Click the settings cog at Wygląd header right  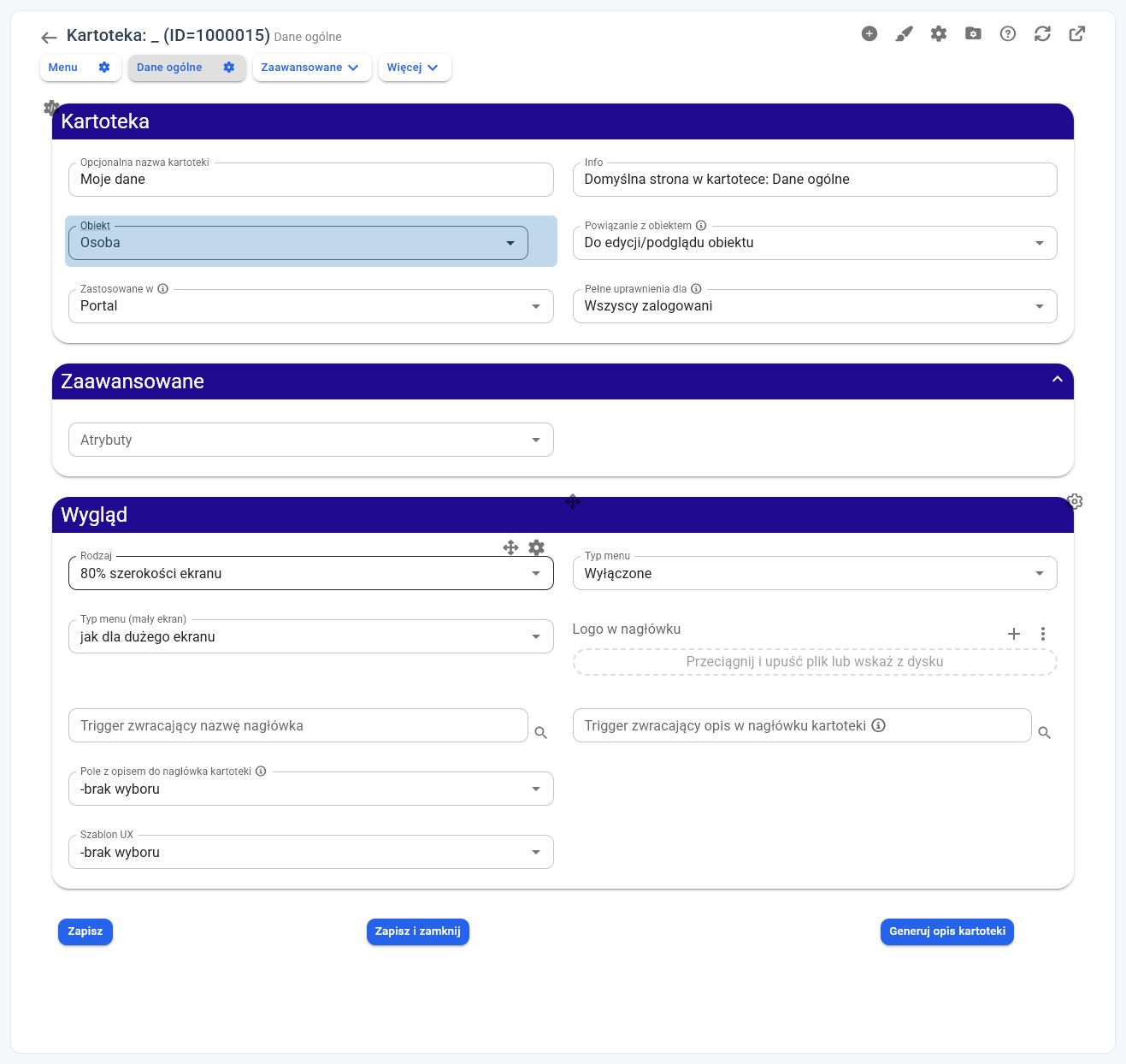[x=1075, y=501]
